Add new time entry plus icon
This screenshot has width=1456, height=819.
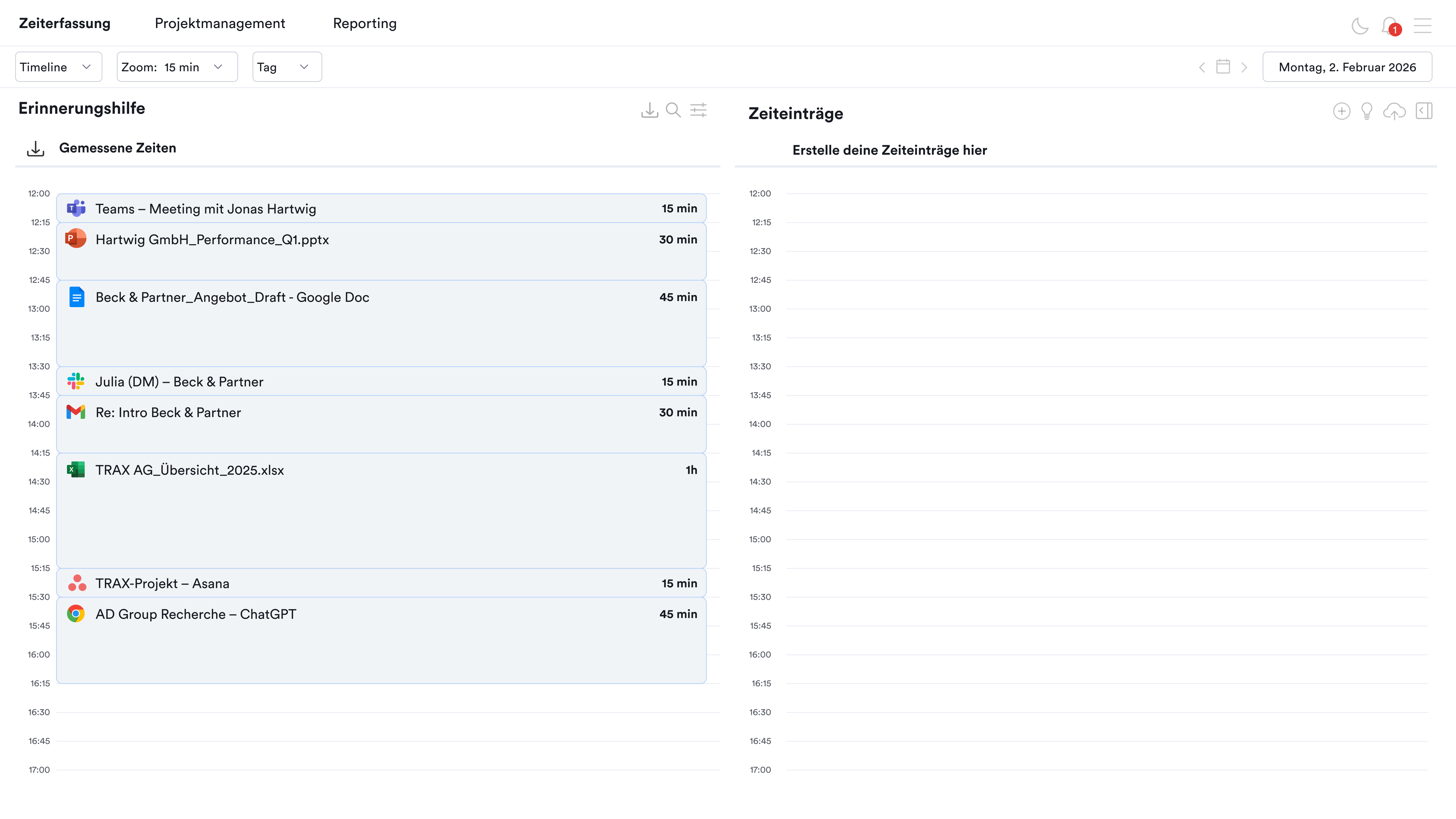[1341, 111]
